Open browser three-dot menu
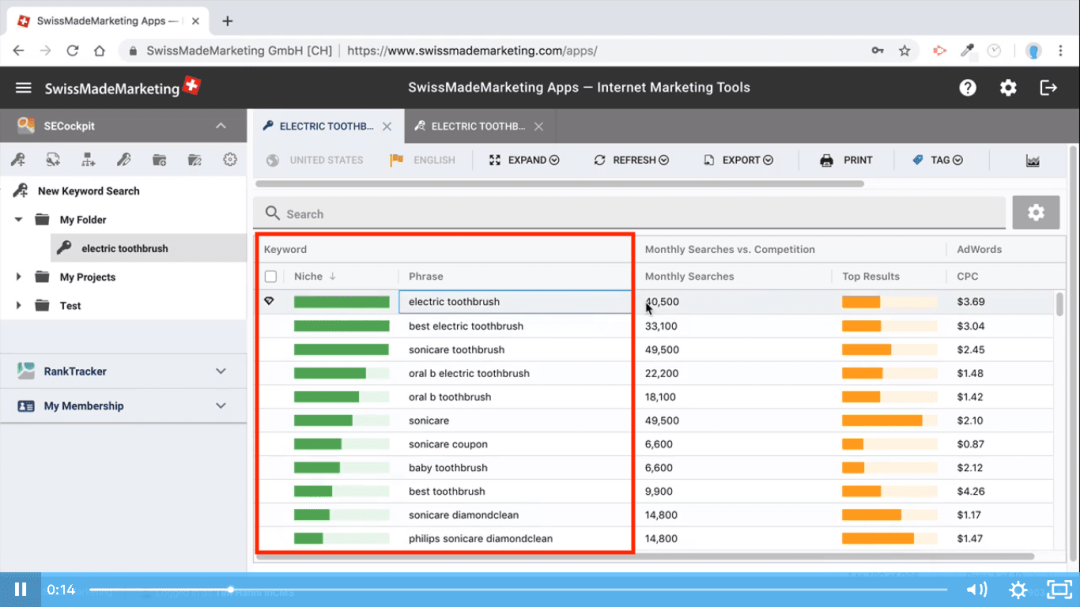Screen dimensions: 1080x607 tap(1061, 50)
